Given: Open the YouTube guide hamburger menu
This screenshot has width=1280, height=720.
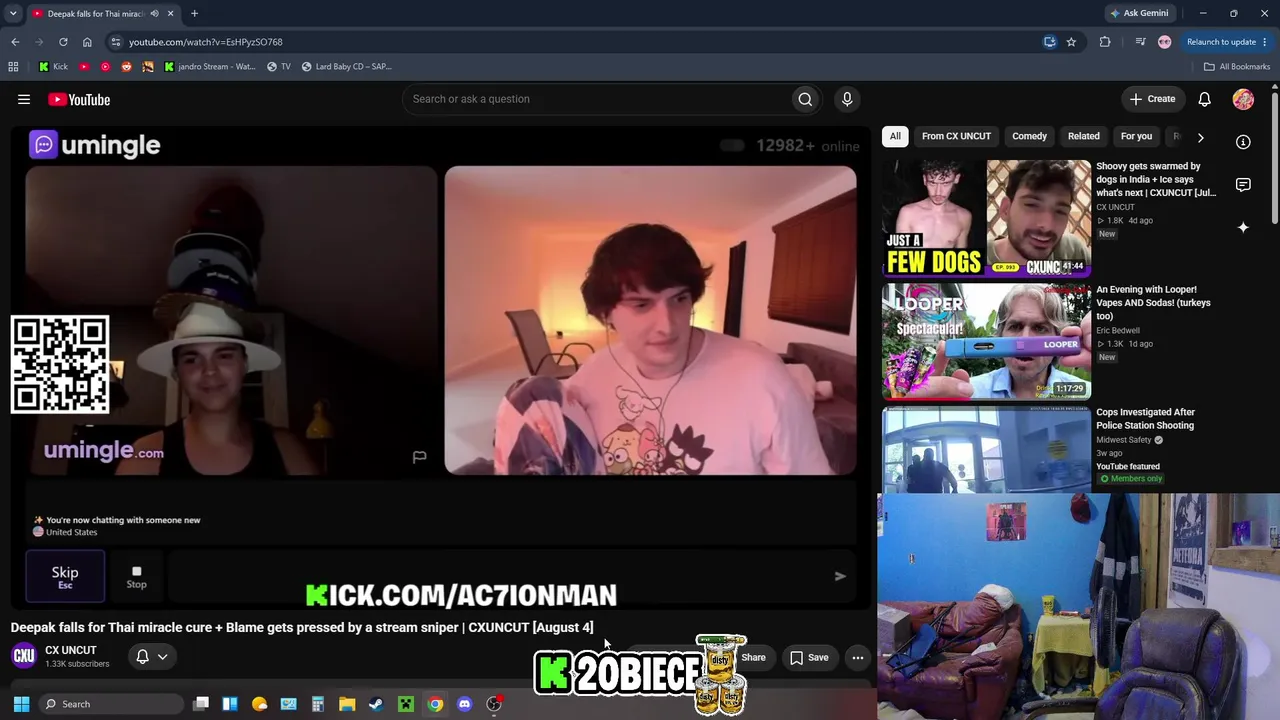Looking at the screenshot, I should point(24,99).
